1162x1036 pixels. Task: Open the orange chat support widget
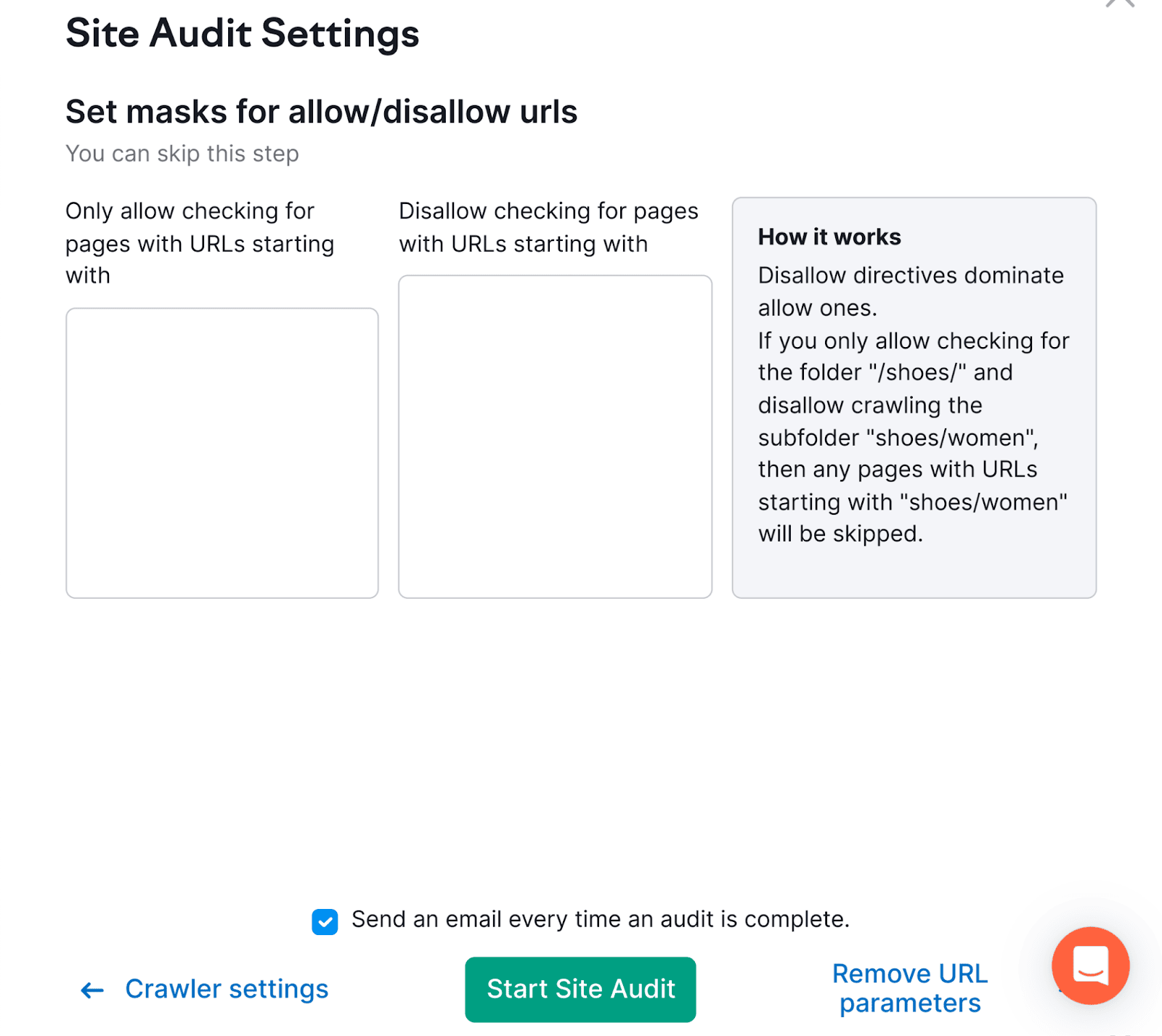coord(1090,966)
